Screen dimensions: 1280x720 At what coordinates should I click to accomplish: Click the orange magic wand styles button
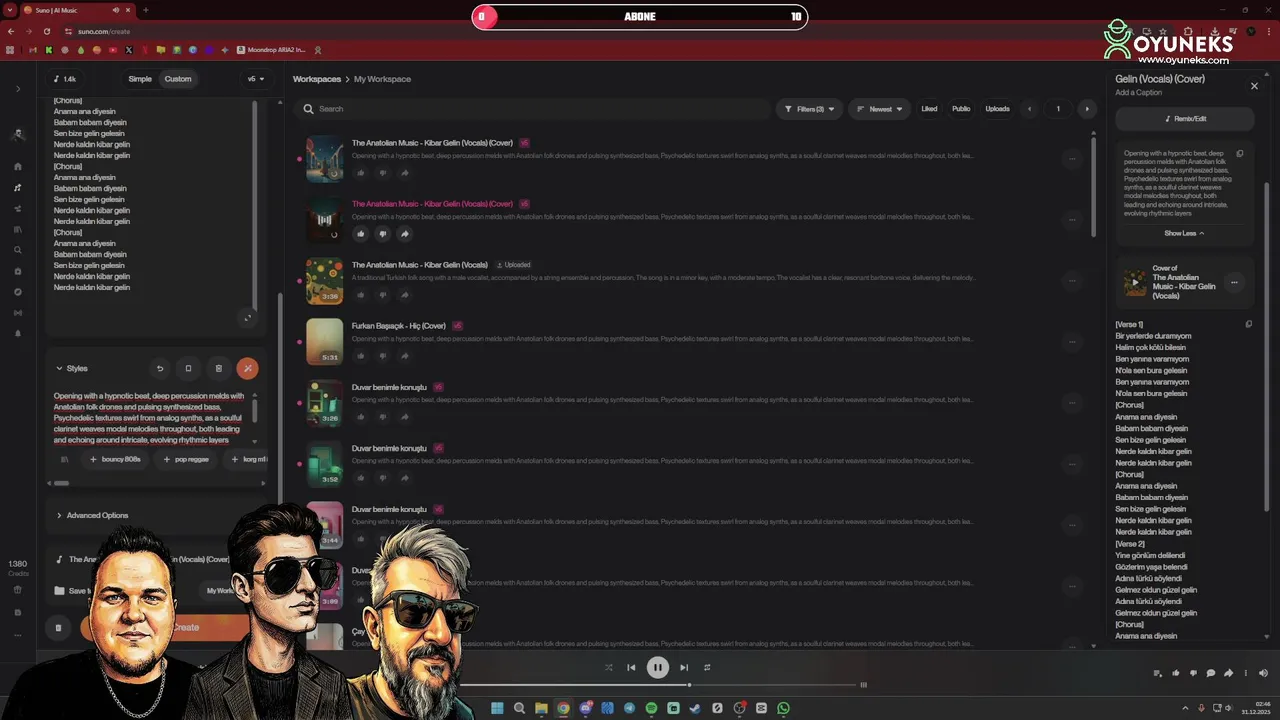[247, 368]
